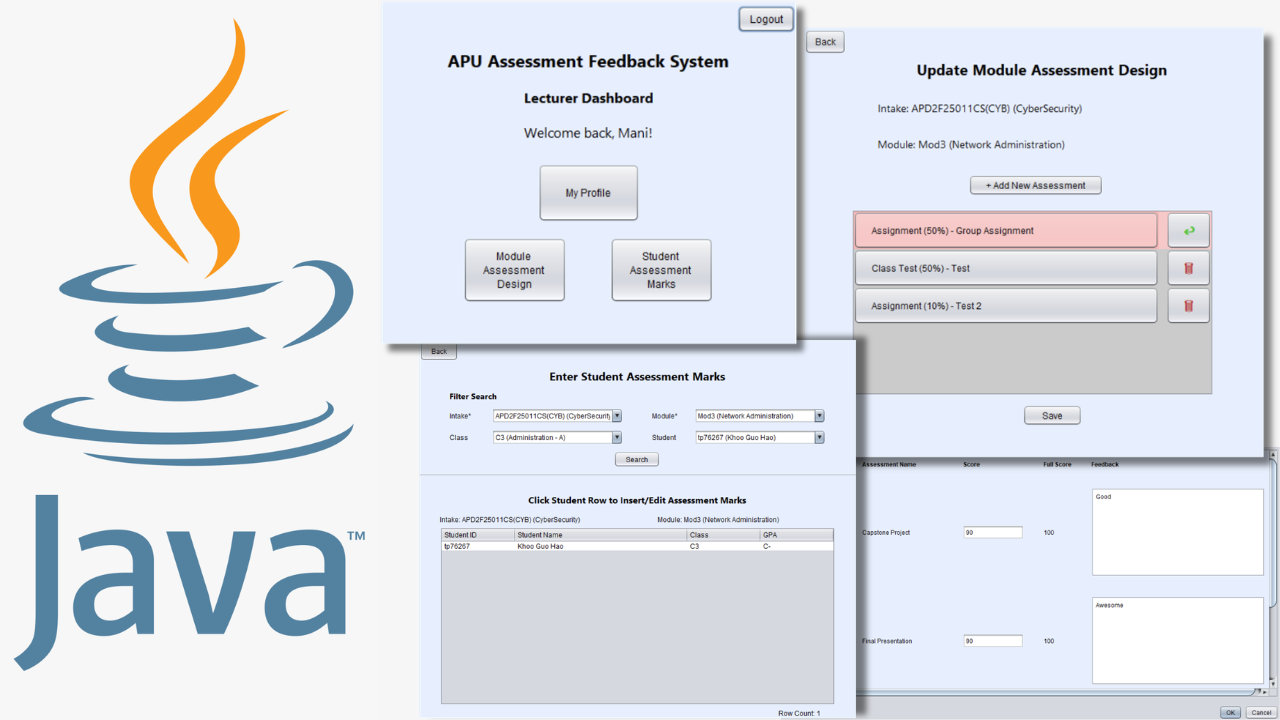Go Back from Update Module Assessment Design window
The image size is (1280, 720).
(826, 42)
